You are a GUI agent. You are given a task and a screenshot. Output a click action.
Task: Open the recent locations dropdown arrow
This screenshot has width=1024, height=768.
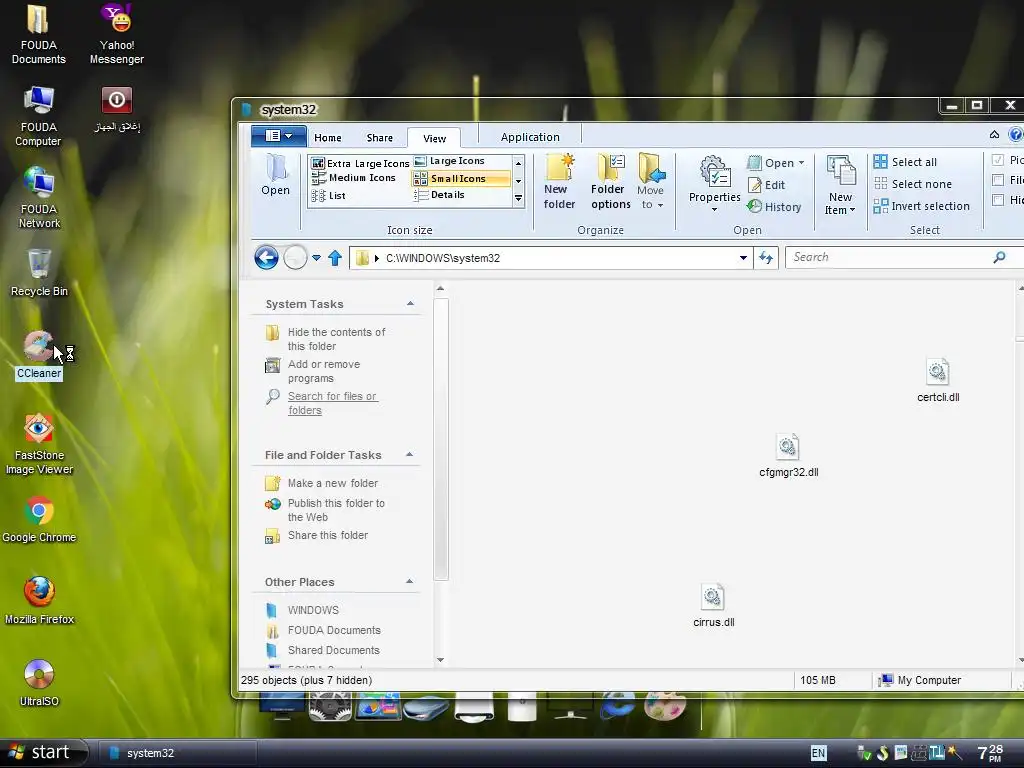(x=316, y=258)
